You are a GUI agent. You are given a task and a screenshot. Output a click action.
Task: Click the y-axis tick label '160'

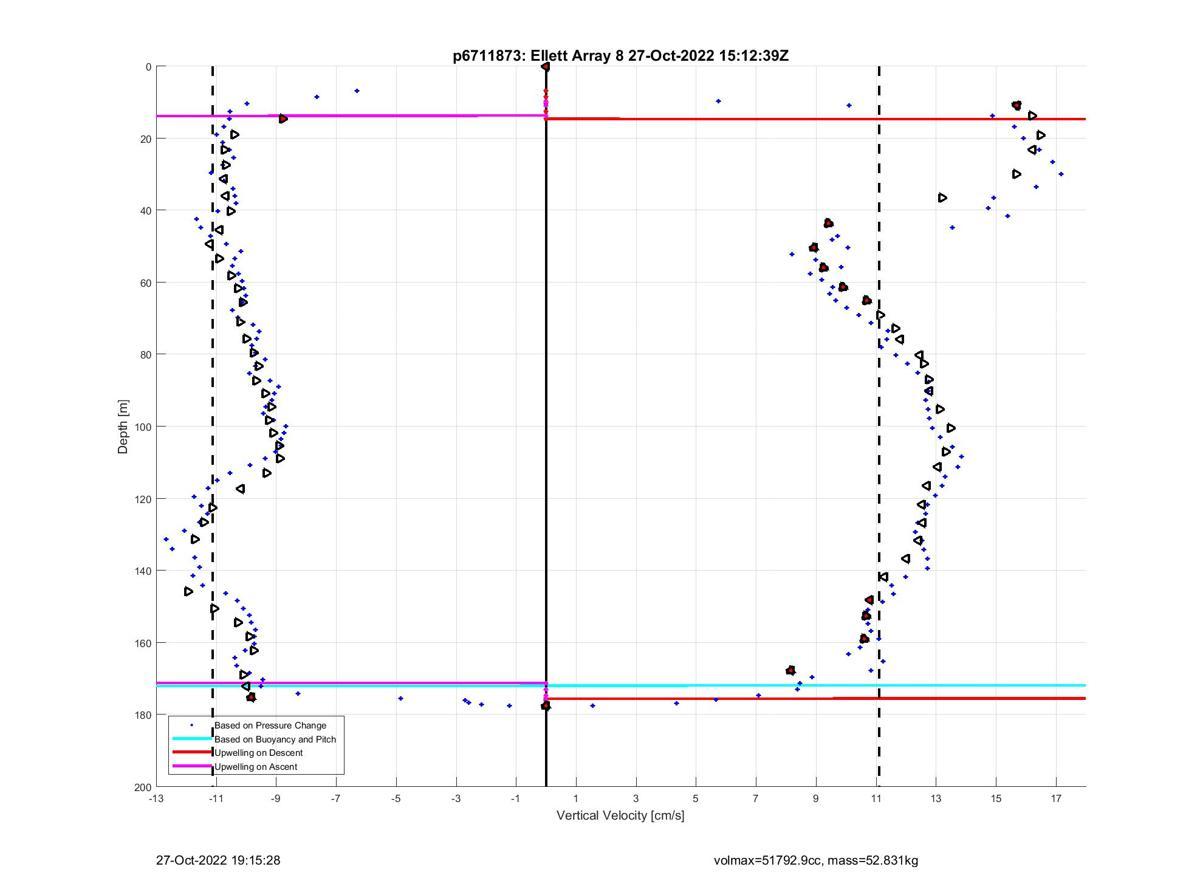(x=142, y=643)
